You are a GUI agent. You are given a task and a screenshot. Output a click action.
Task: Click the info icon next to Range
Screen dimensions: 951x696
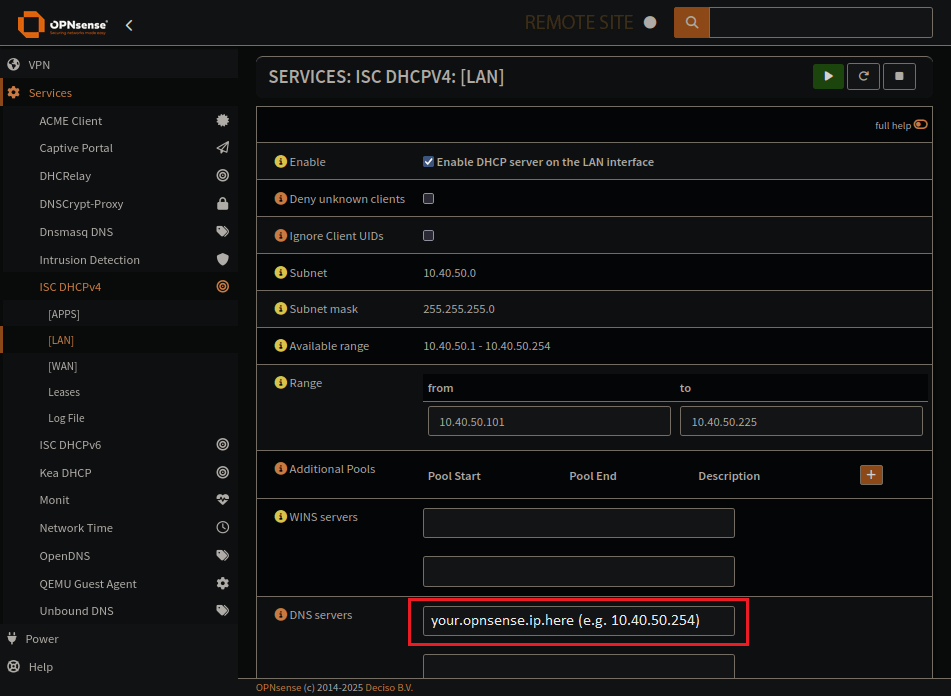(x=280, y=382)
